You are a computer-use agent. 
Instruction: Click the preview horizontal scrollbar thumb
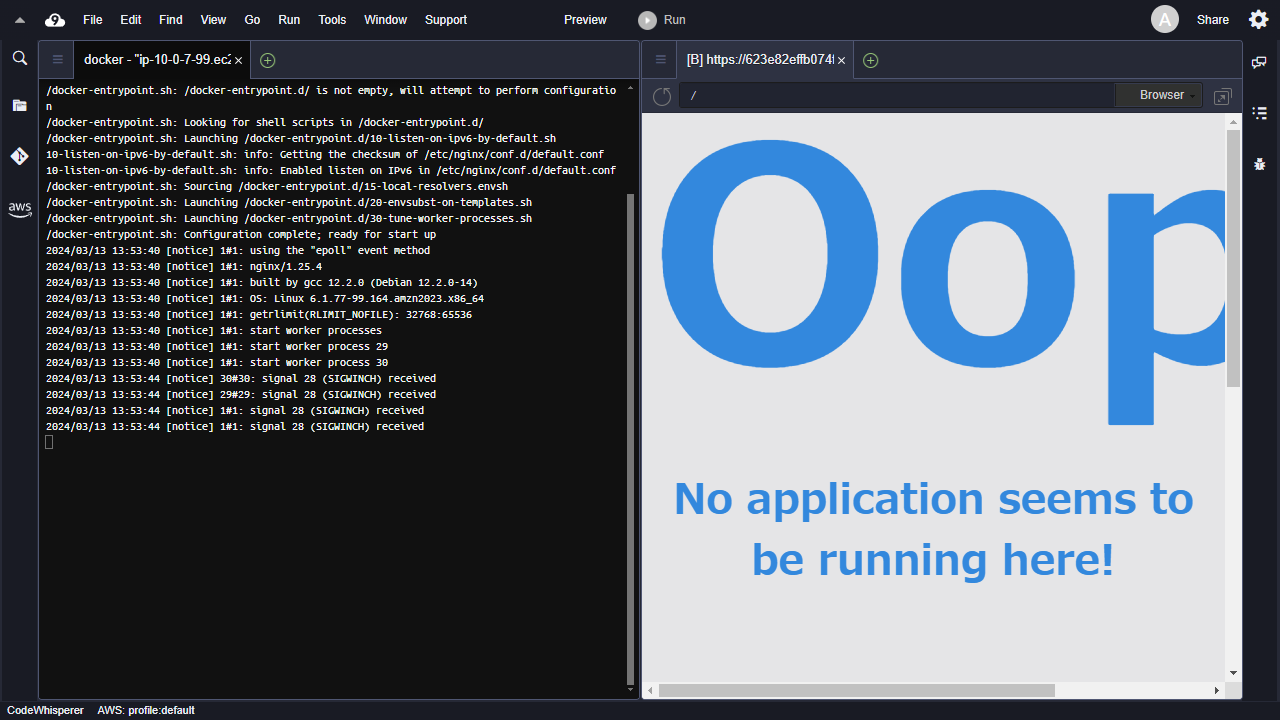[857, 690]
